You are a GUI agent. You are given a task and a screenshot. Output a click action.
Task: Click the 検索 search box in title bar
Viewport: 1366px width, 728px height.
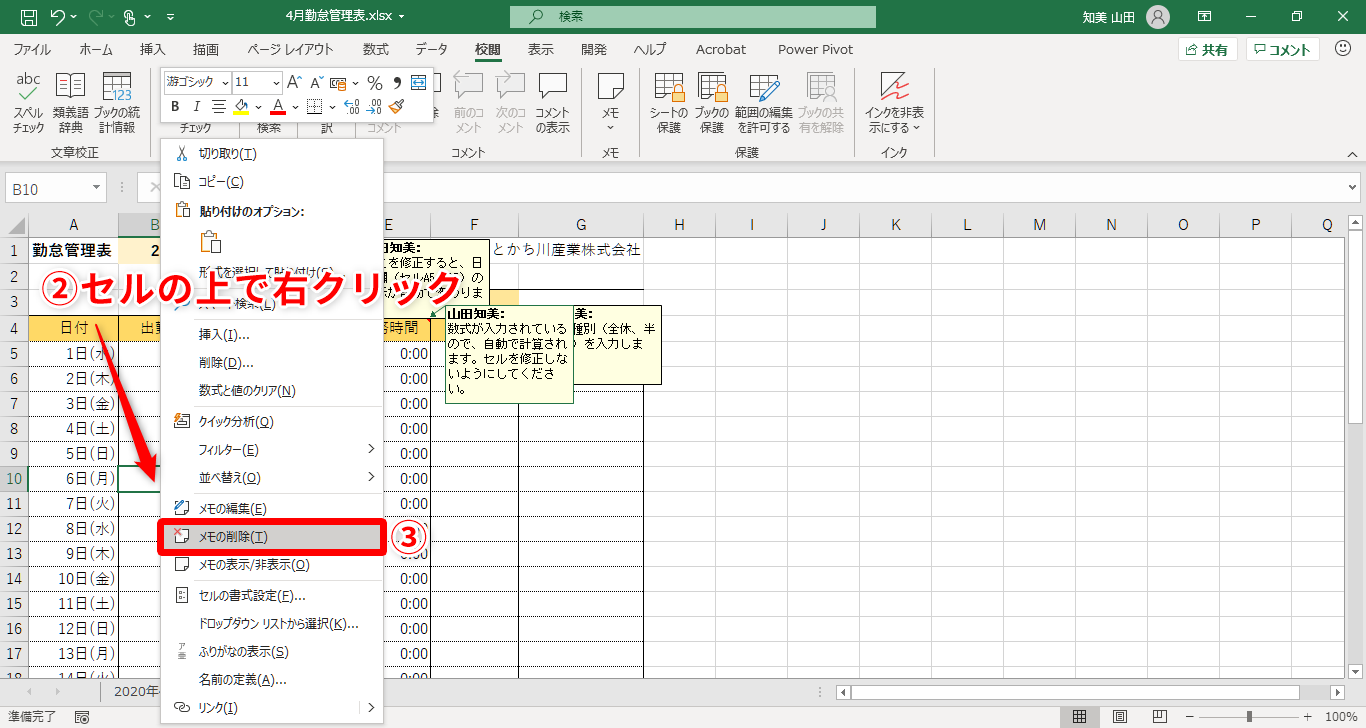pos(692,17)
